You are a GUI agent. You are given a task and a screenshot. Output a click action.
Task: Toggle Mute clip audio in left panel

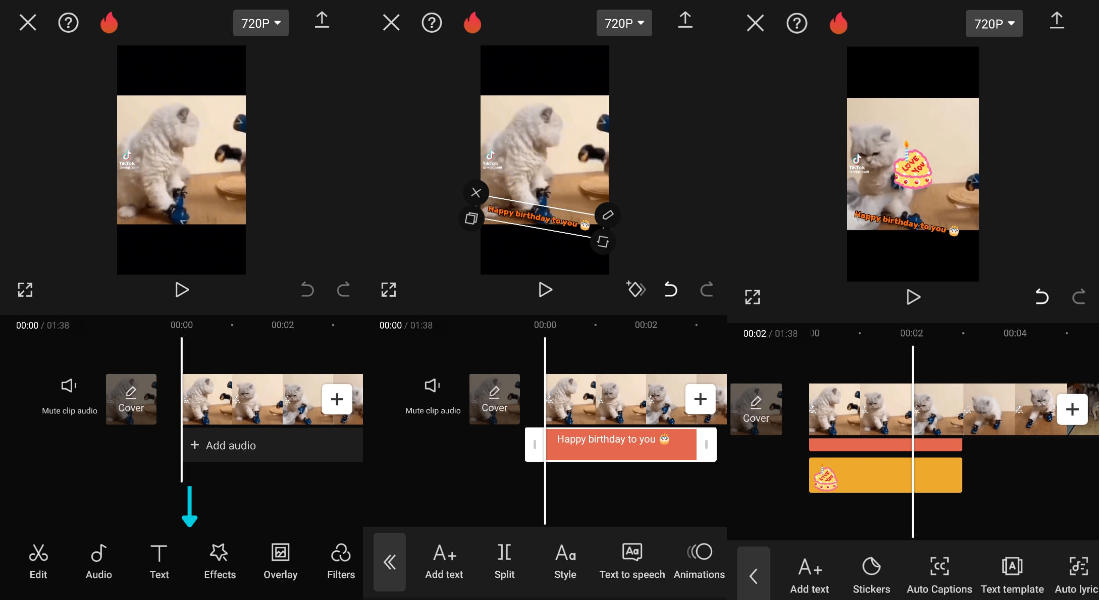coord(69,396)
